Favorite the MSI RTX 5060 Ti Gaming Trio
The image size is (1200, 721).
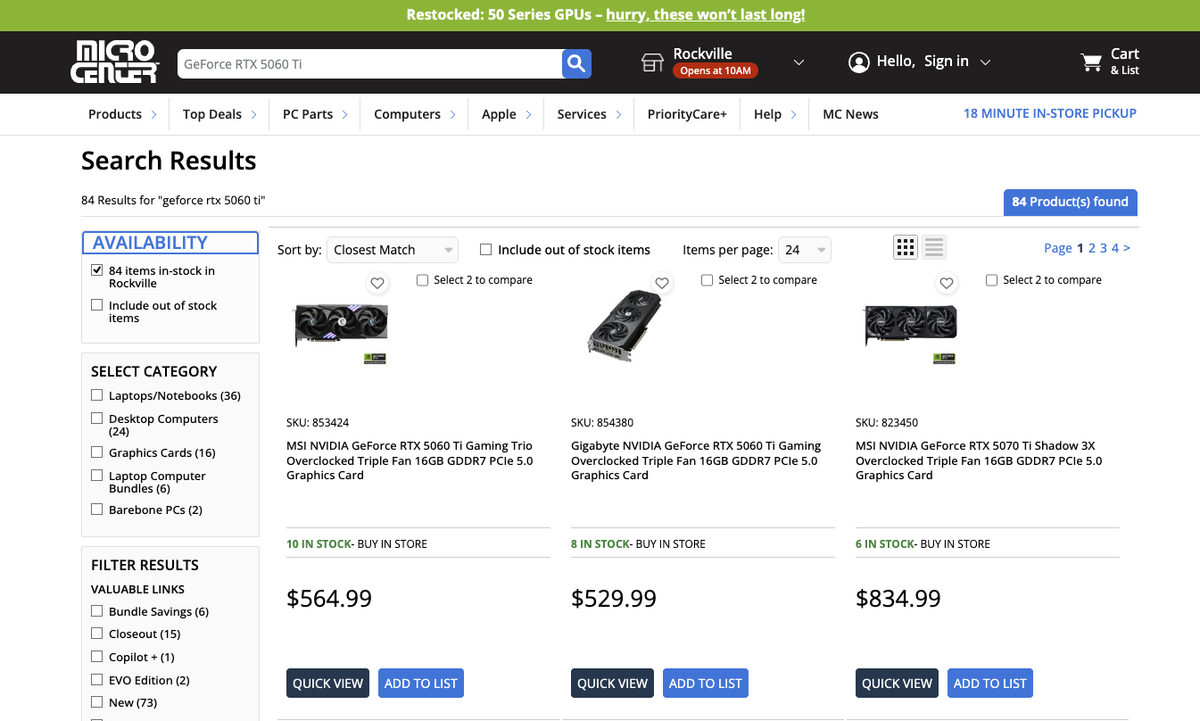pyautogui.click(x=377, y=283)
